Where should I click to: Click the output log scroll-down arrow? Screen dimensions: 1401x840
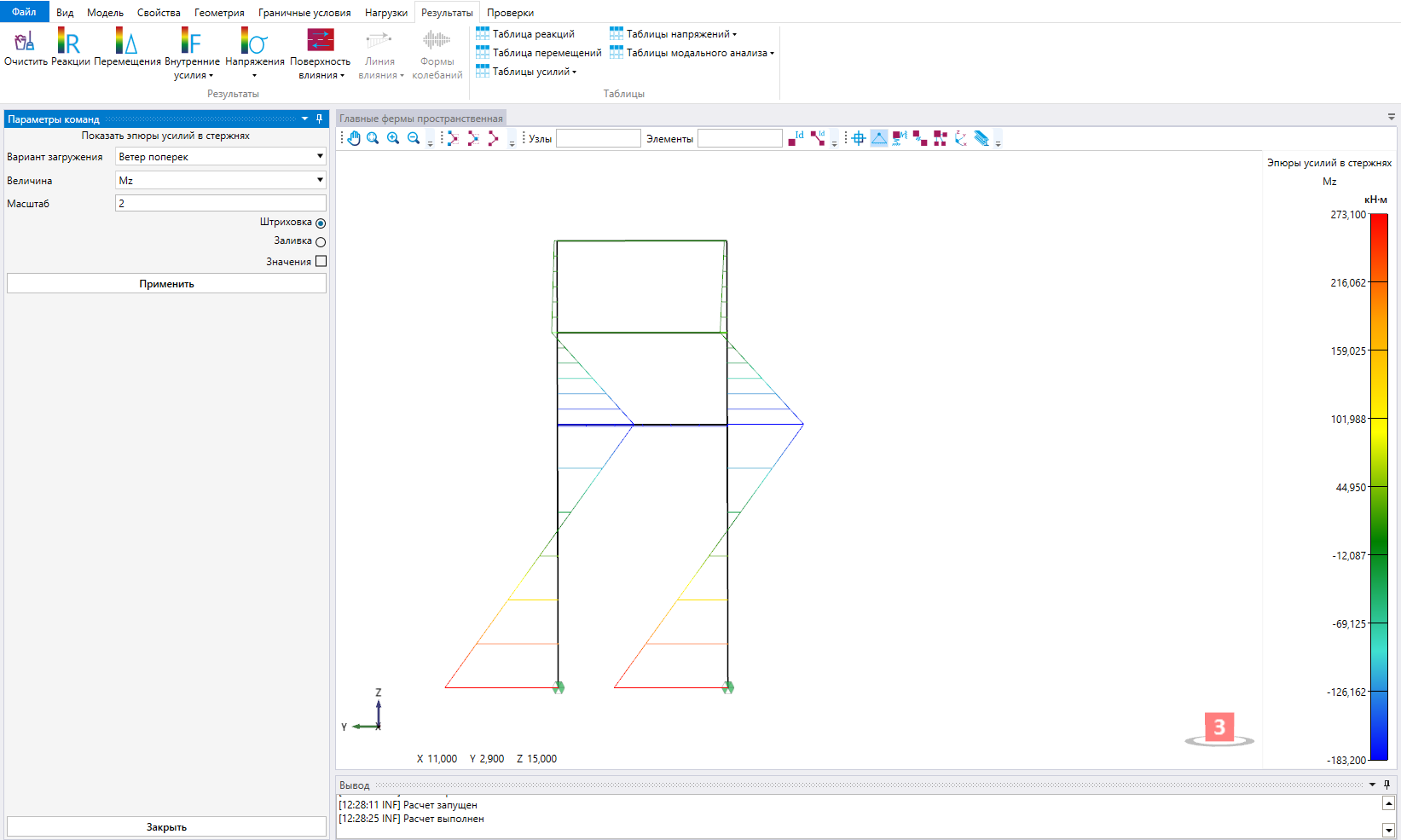point(1388,830)
